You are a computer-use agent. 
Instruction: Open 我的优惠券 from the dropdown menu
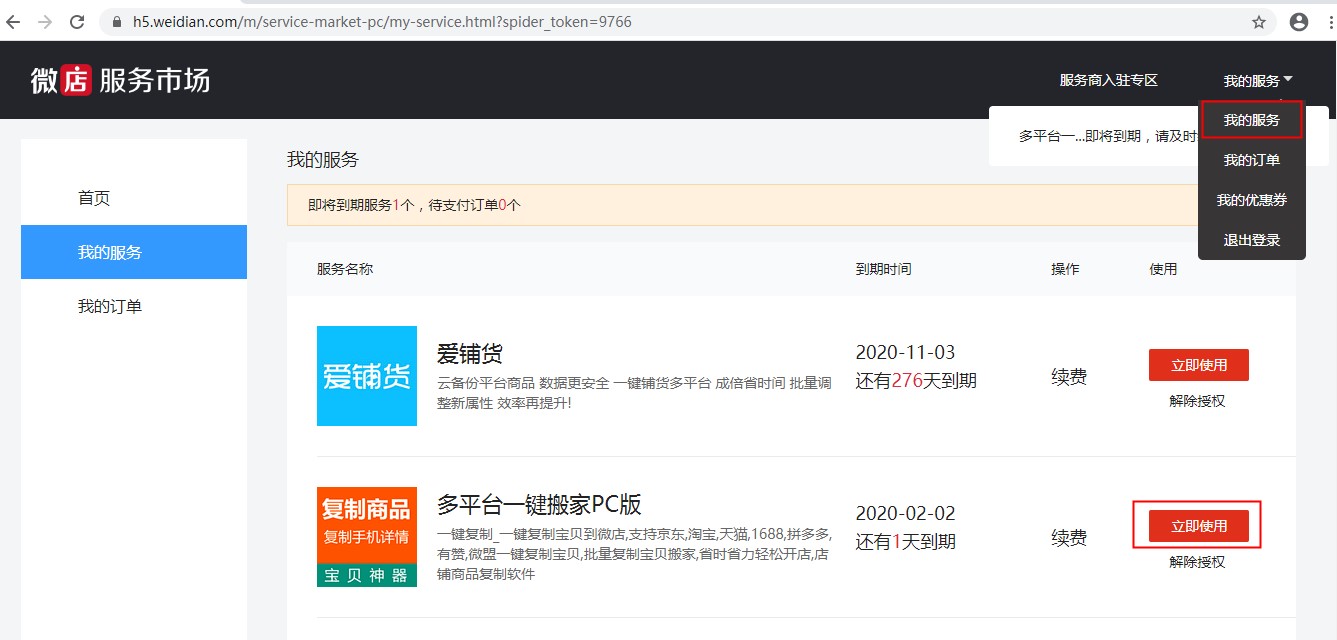(x=1252, y=200)
